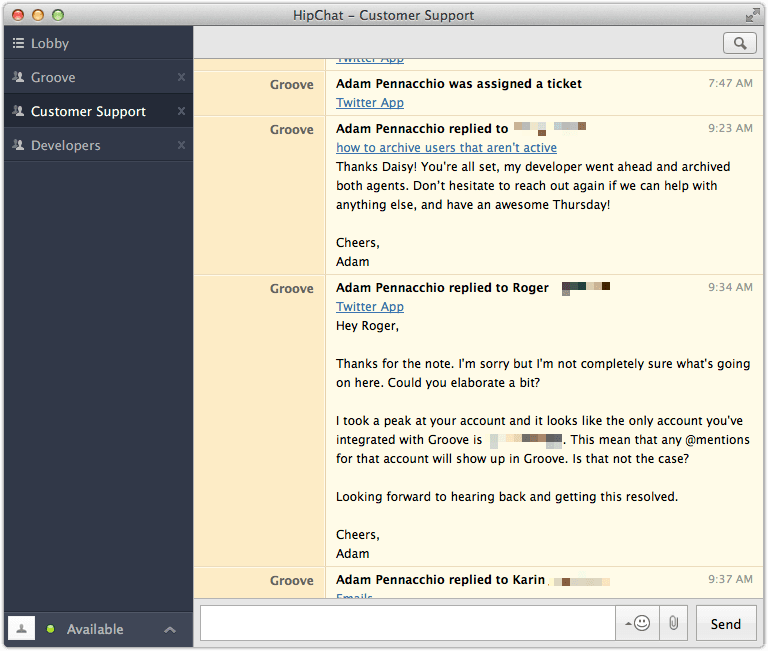Open Twitter App link in Roger reply

(370, 307)
